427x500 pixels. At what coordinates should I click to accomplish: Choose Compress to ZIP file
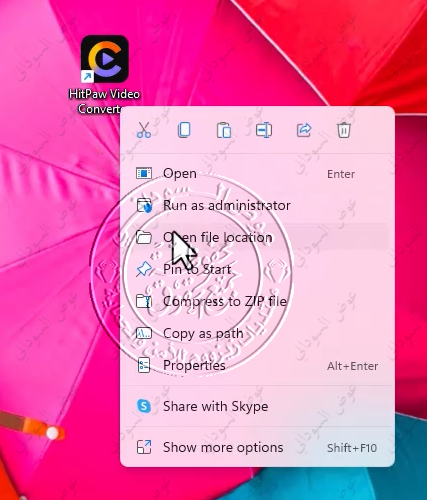257,301
